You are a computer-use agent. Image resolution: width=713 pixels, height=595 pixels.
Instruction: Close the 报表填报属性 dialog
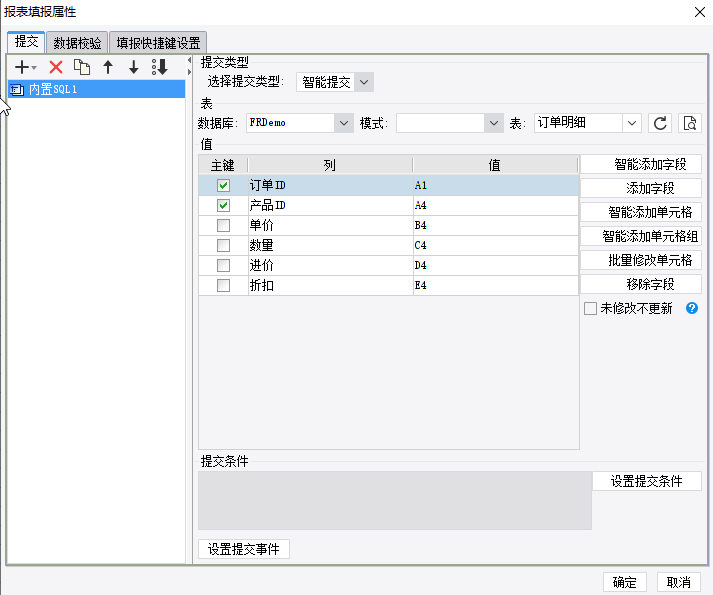pos(700,12)
